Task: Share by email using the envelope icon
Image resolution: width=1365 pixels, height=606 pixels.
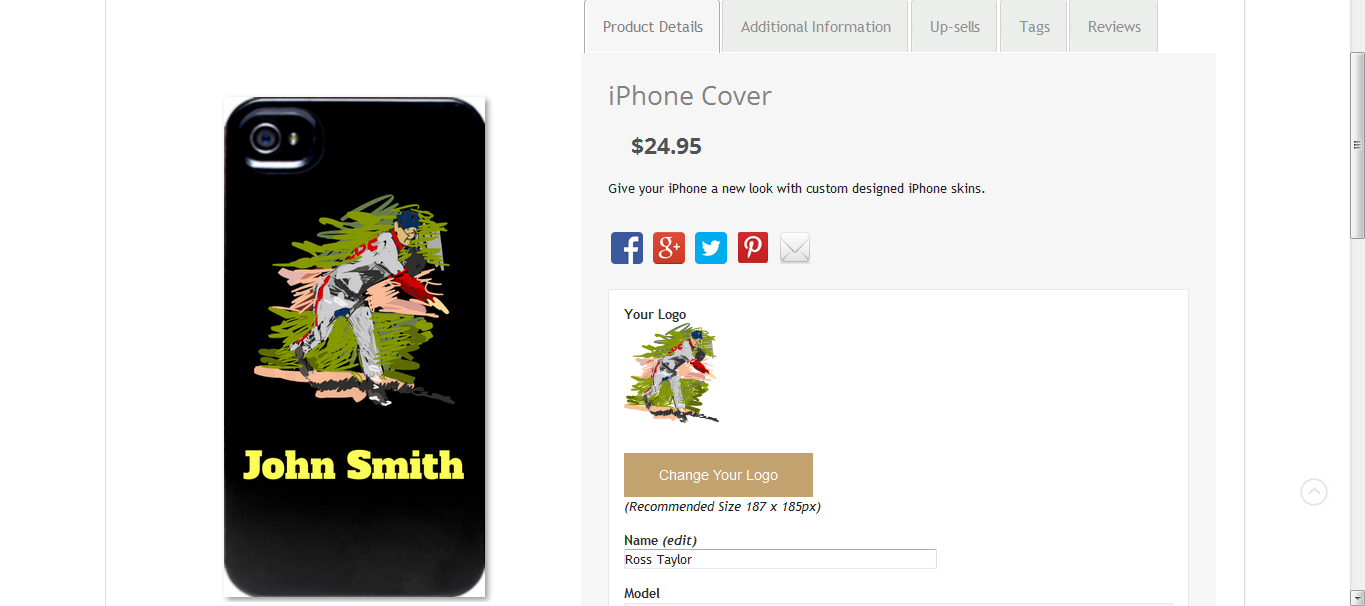Action: tap(795, 248)
